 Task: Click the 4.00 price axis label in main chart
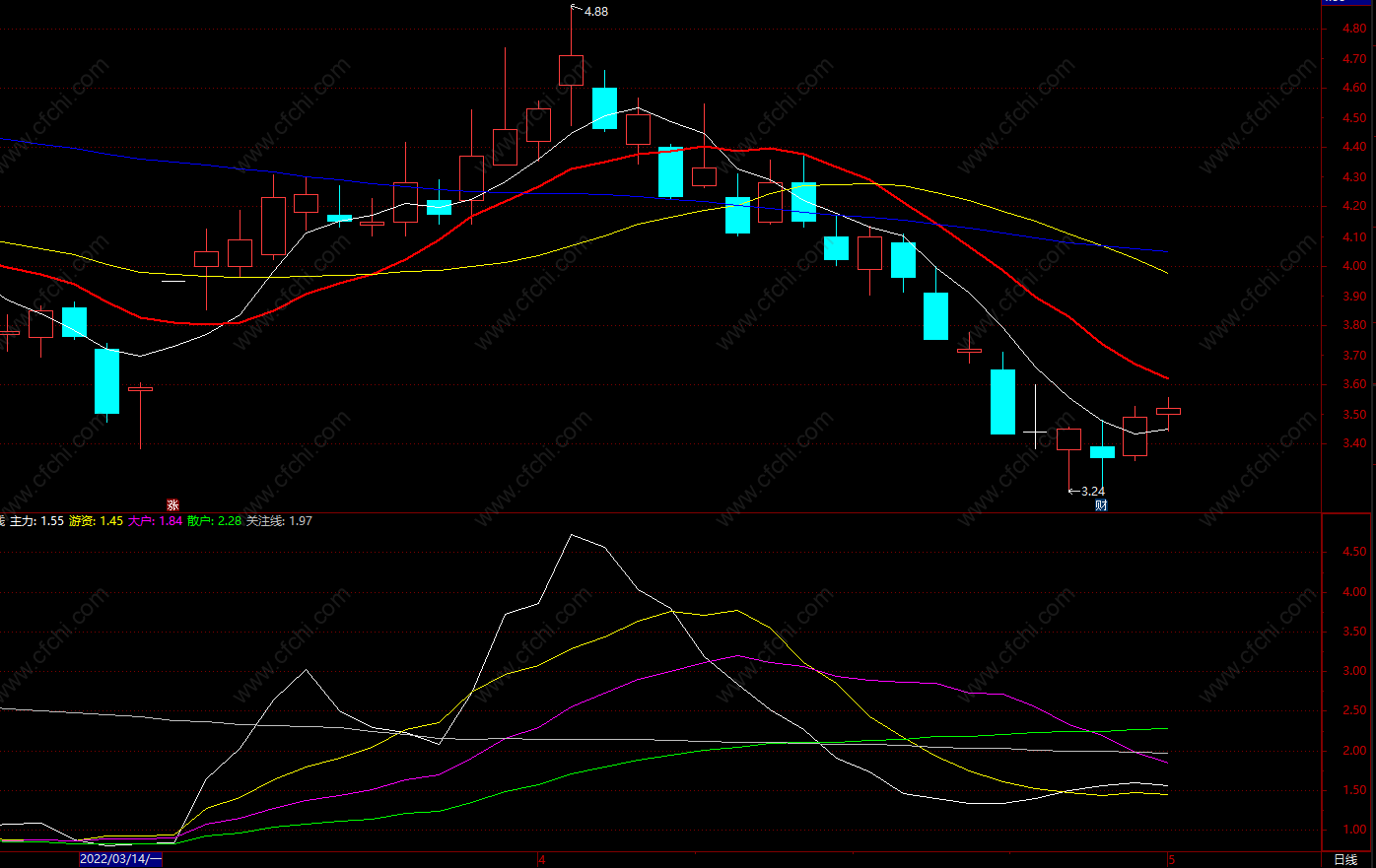(x=1353, y=266)
